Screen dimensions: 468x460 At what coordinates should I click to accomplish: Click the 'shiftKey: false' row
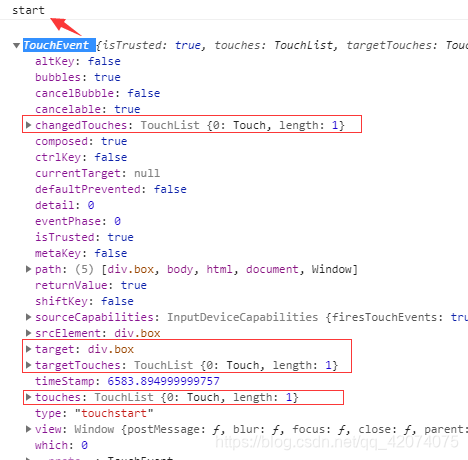click(x=84, y=301)
